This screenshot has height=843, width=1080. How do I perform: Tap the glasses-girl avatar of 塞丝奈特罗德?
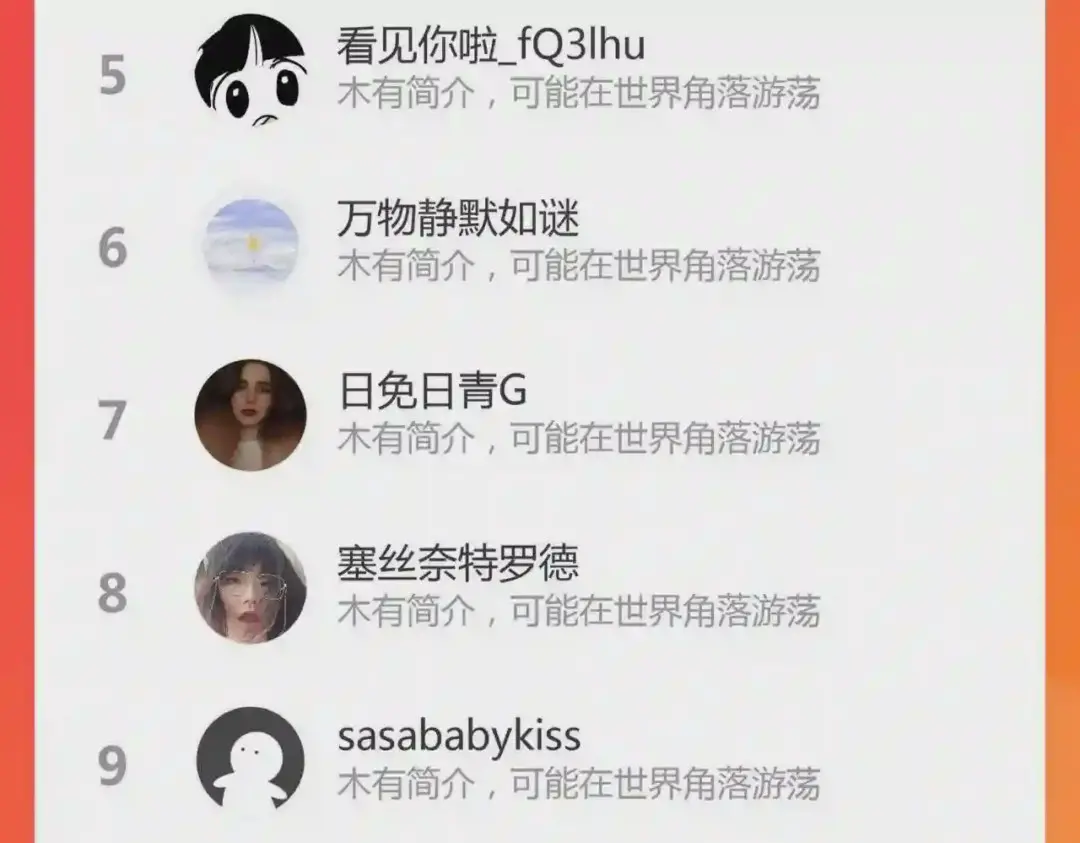click(x=251, y=587)
